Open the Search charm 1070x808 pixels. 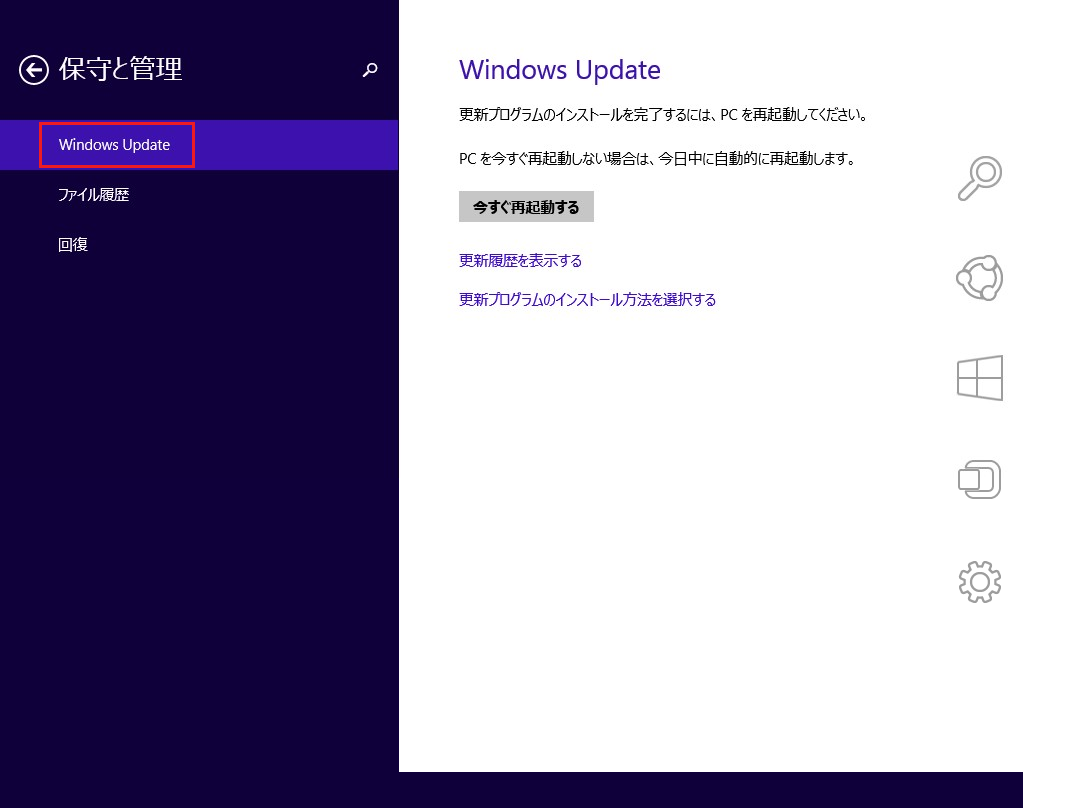[x=979, y=178]
